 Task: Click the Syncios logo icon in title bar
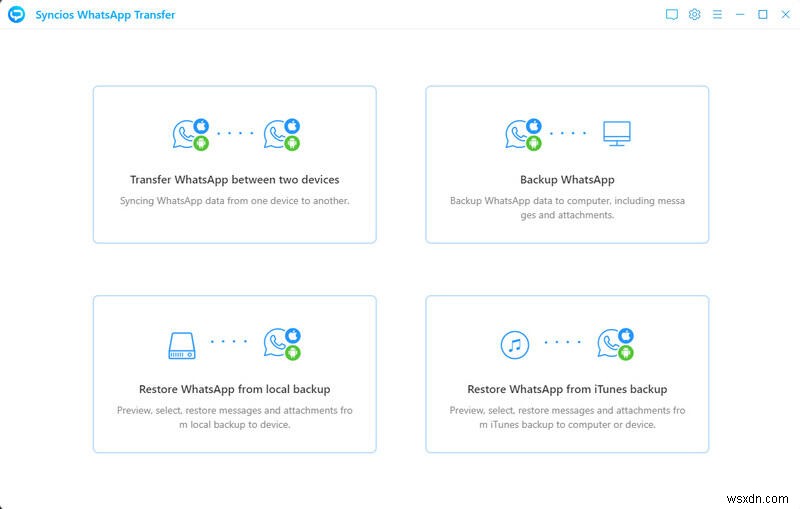click(16, 14)
